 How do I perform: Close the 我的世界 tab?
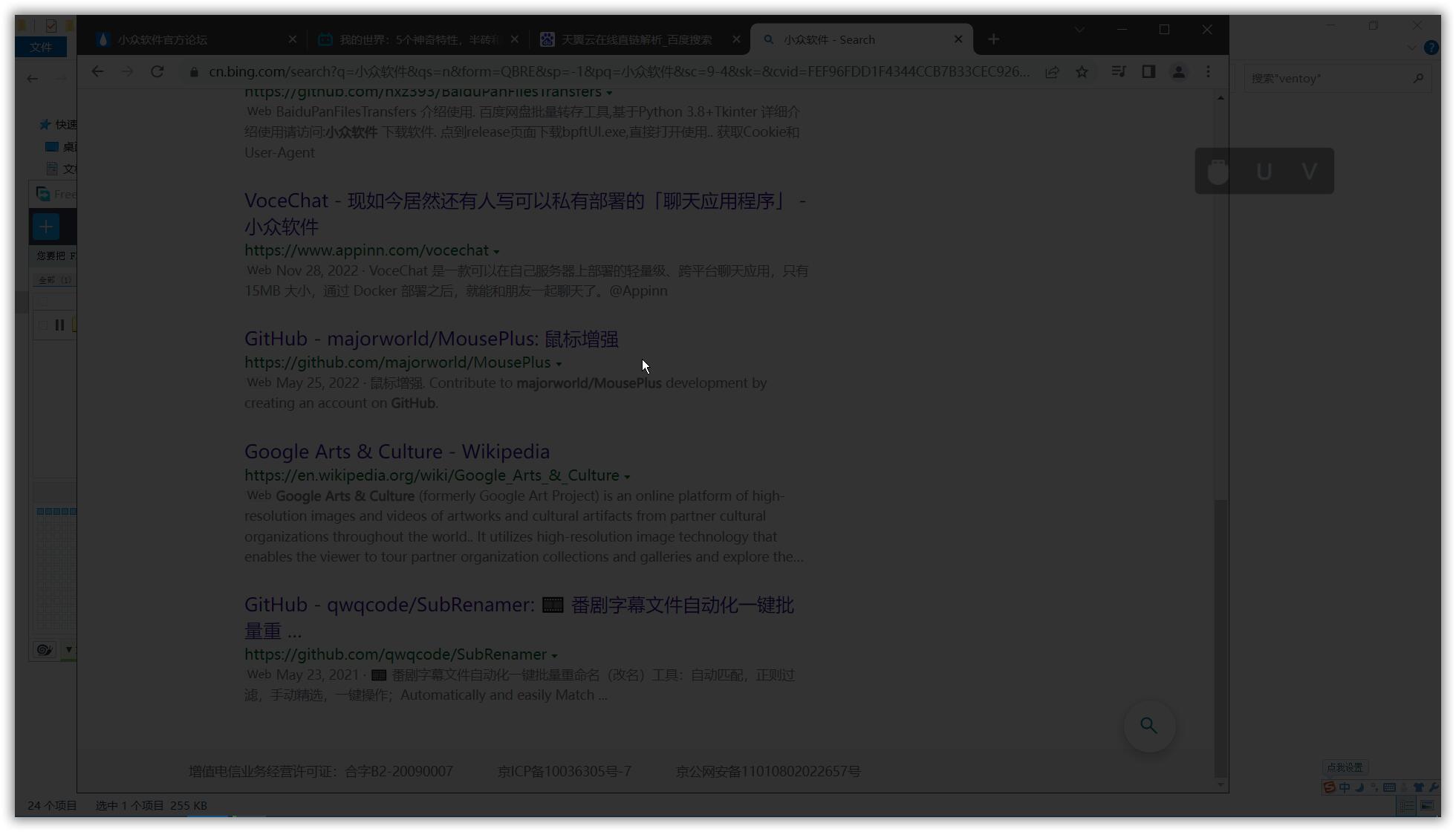(x=514, y=39)
